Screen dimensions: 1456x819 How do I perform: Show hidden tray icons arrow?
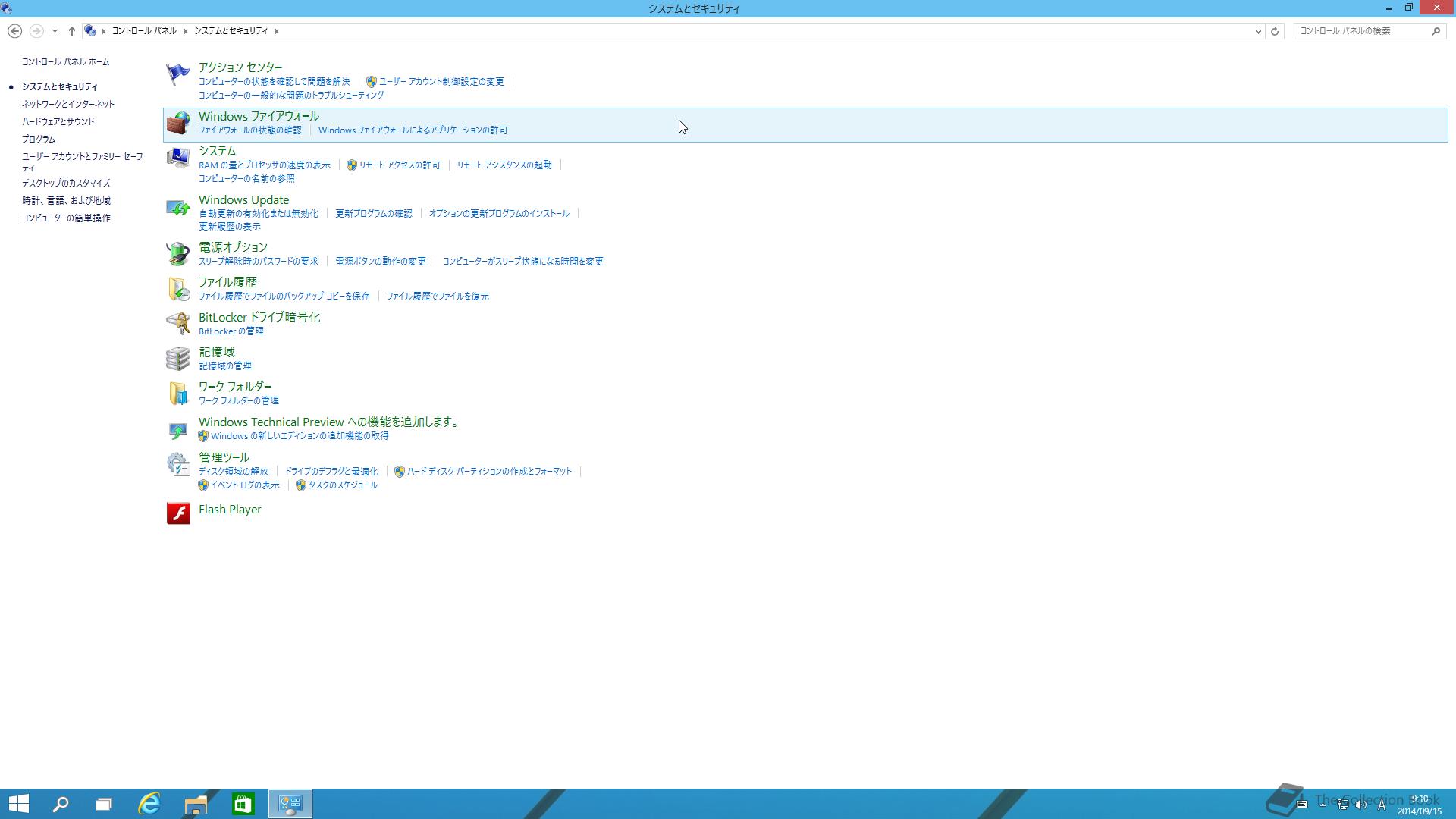tap(1322, 804)
